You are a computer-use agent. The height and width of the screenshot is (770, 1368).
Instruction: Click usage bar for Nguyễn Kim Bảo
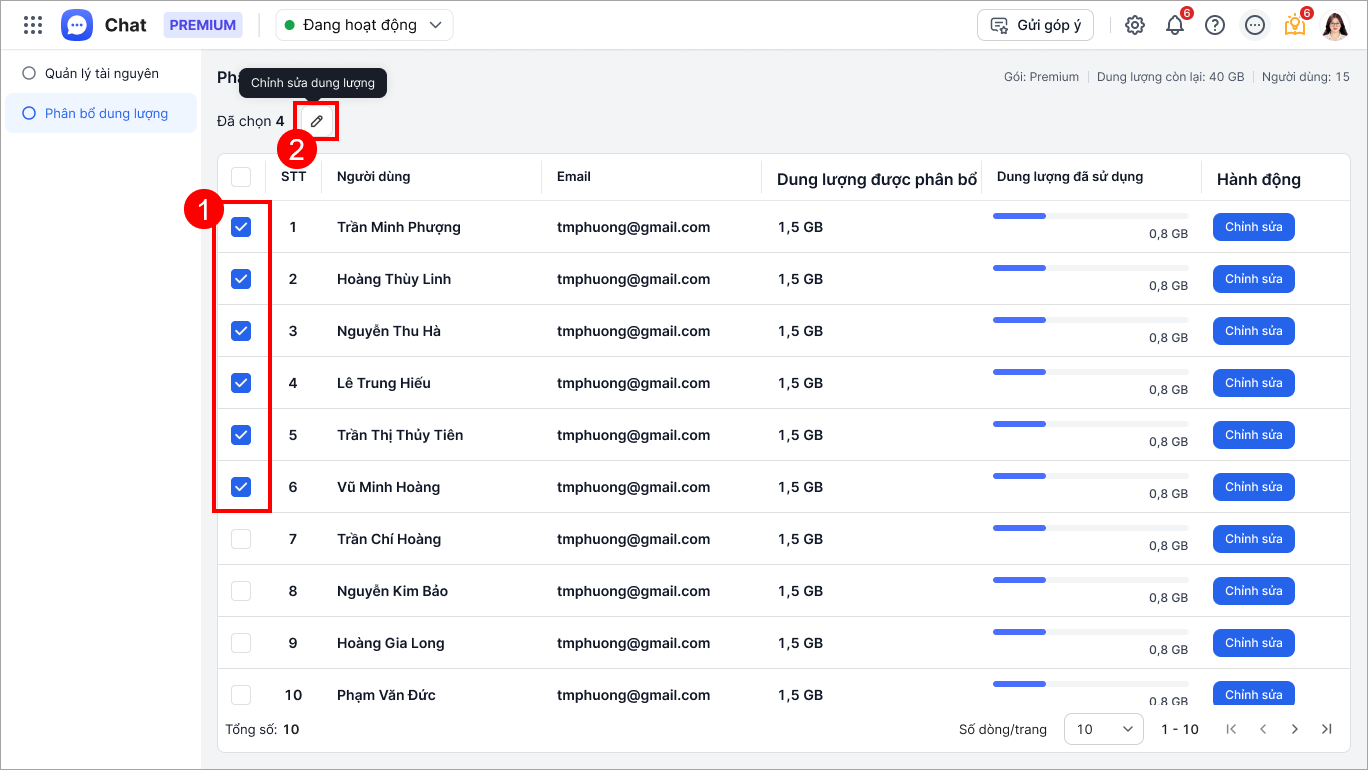pyautogui.click(x=1091, y=580)
